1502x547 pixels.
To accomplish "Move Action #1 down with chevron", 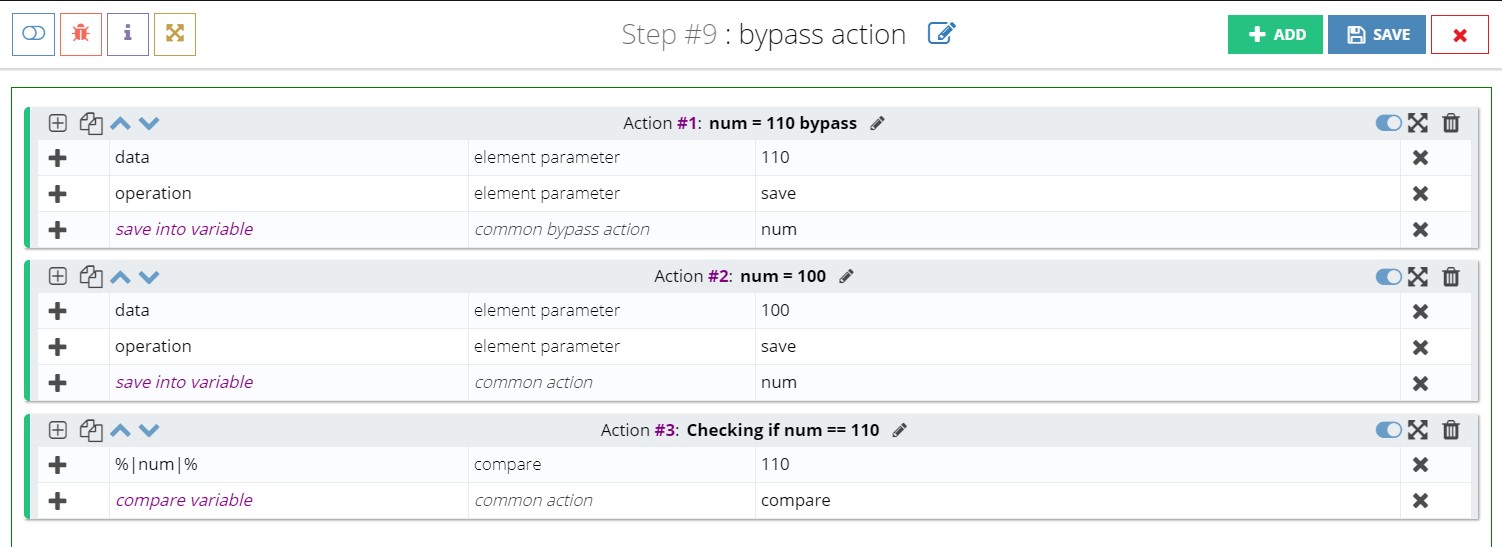I will pos(149,124).
